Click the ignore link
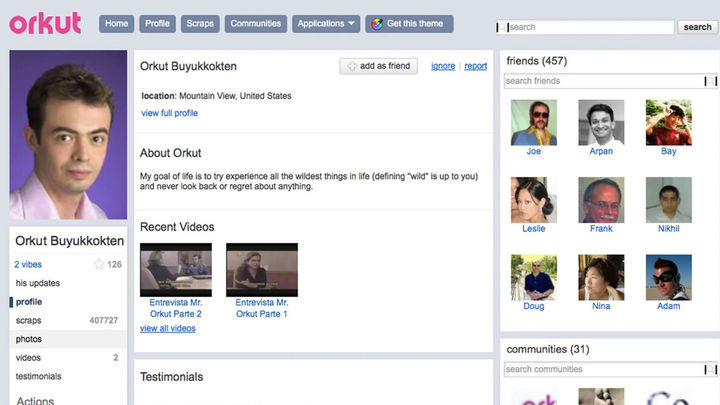Screen dimensions: 720x405 (x=442, y=66)
